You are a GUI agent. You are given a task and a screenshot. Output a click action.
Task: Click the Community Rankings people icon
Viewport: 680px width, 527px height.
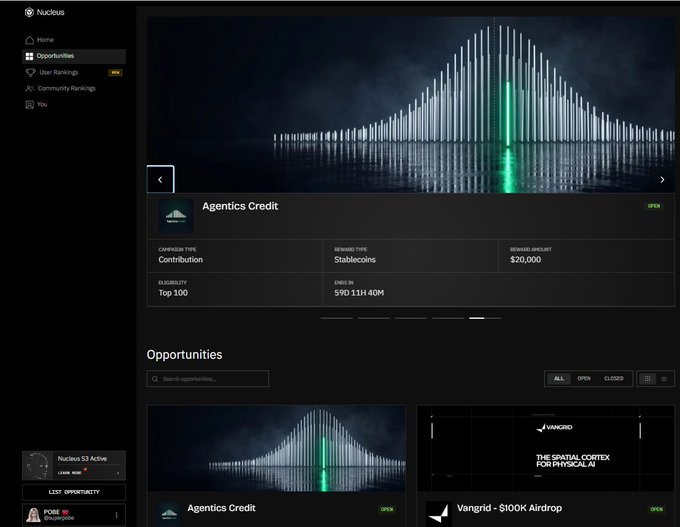29,88
